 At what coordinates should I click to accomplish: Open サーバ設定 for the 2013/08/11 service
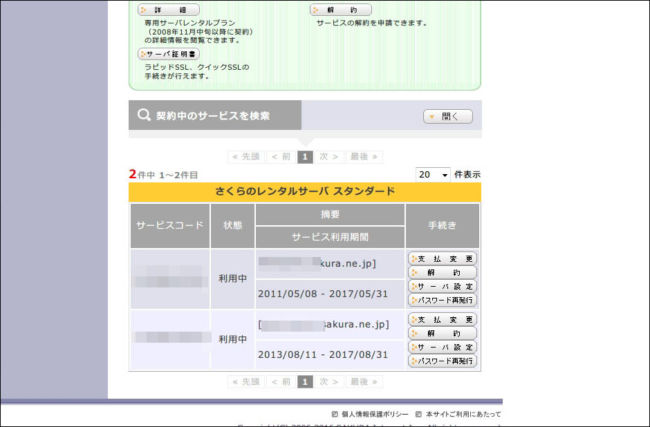click(442, 347)
